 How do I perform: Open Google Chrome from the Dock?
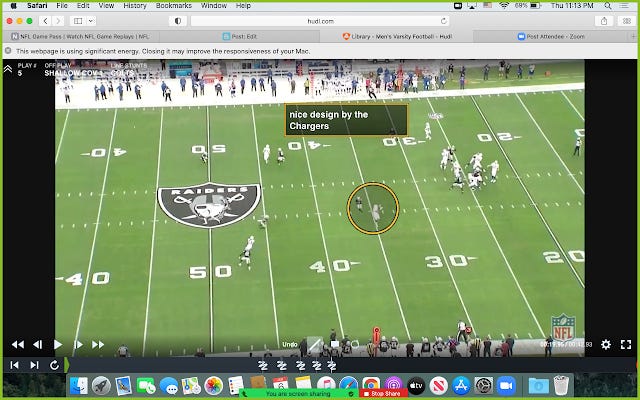tap(371, 384)
